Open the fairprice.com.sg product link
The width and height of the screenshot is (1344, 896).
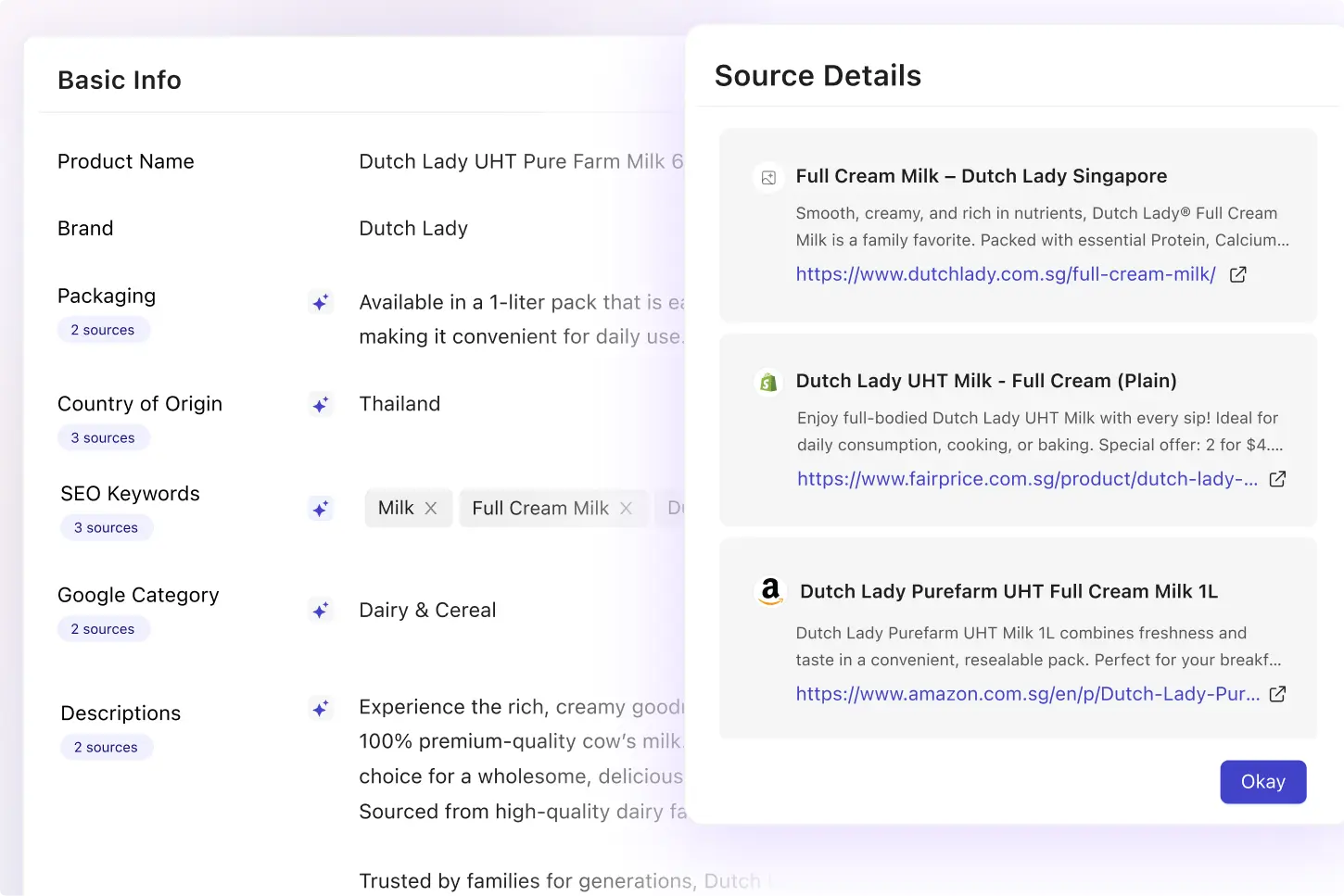(1027, 479)
